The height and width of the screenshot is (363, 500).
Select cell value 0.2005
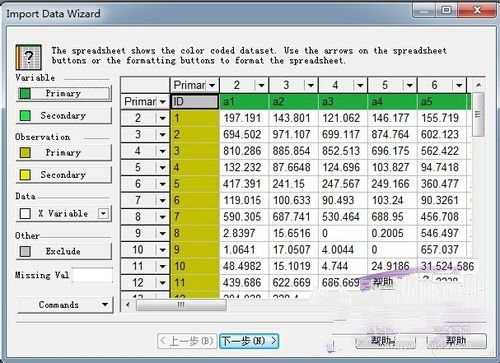tap(392, 233)
